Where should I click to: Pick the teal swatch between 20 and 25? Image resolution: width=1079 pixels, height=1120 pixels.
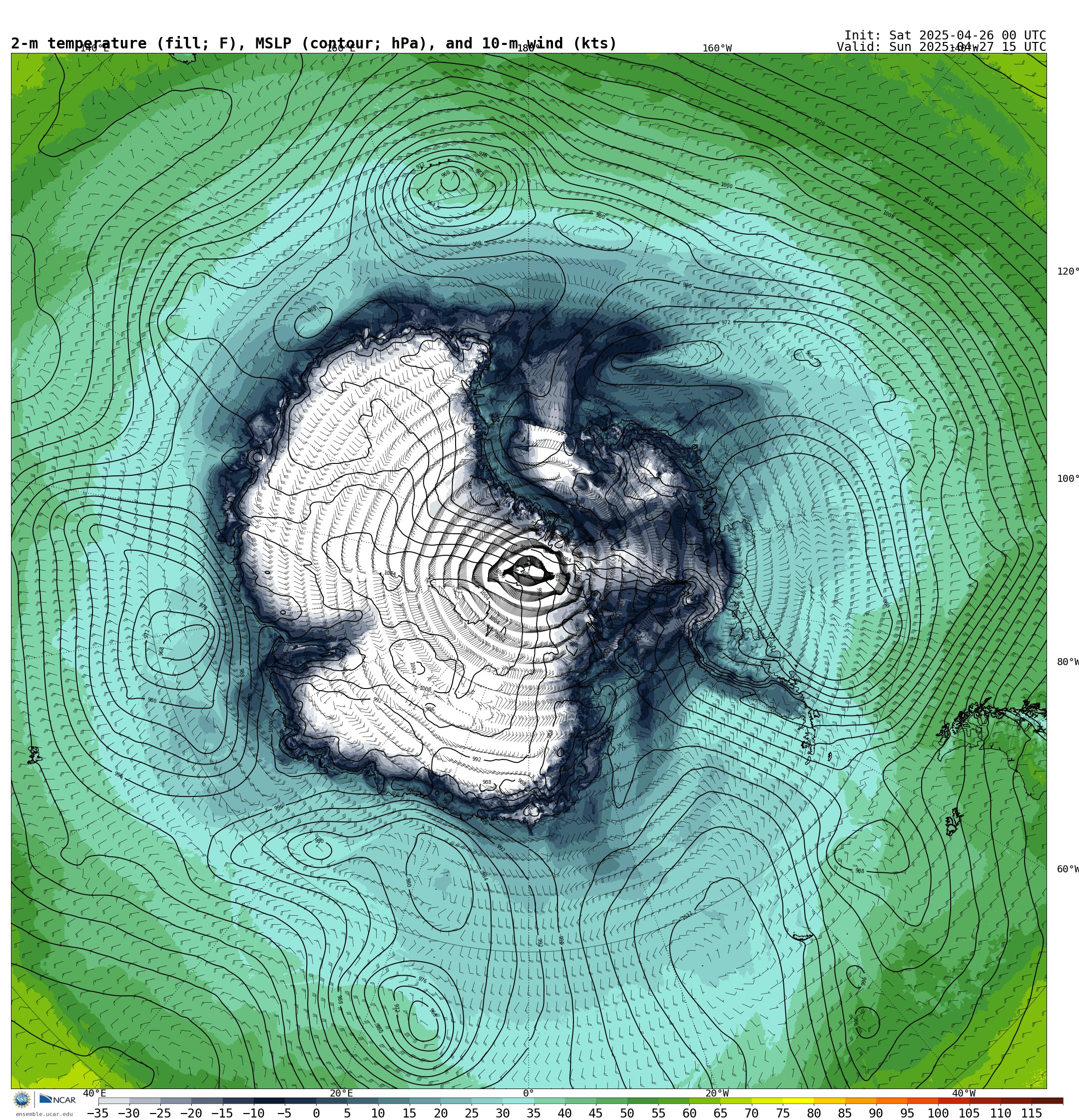pyautogui.click(x=456, y=1101)
